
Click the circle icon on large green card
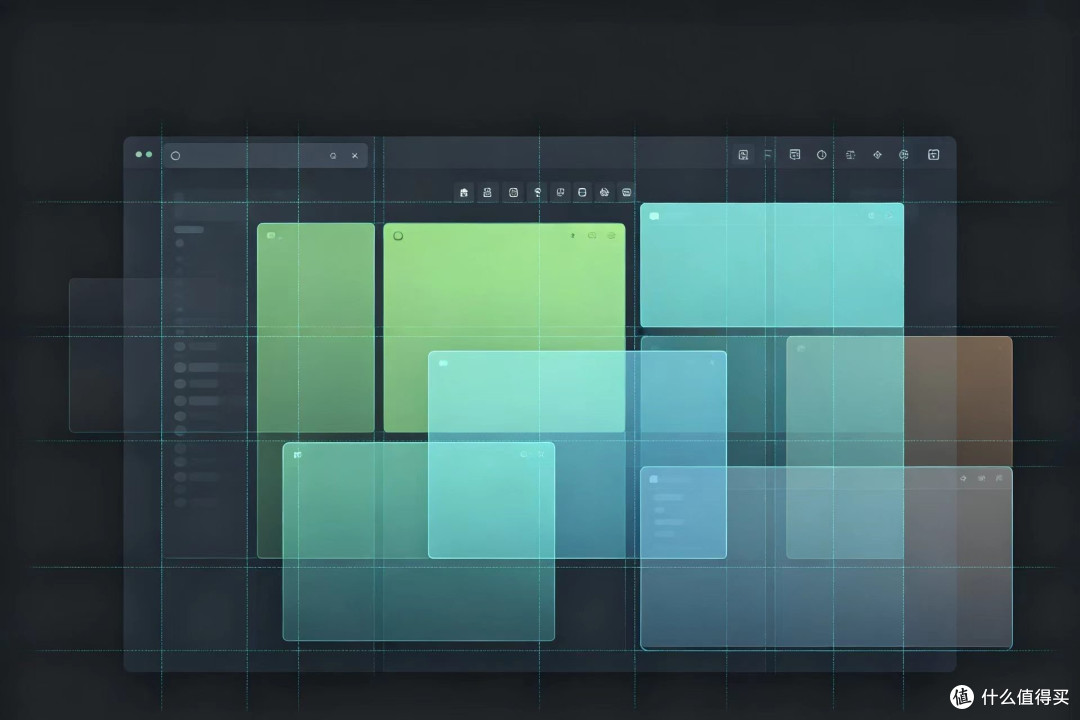[398, 236]
